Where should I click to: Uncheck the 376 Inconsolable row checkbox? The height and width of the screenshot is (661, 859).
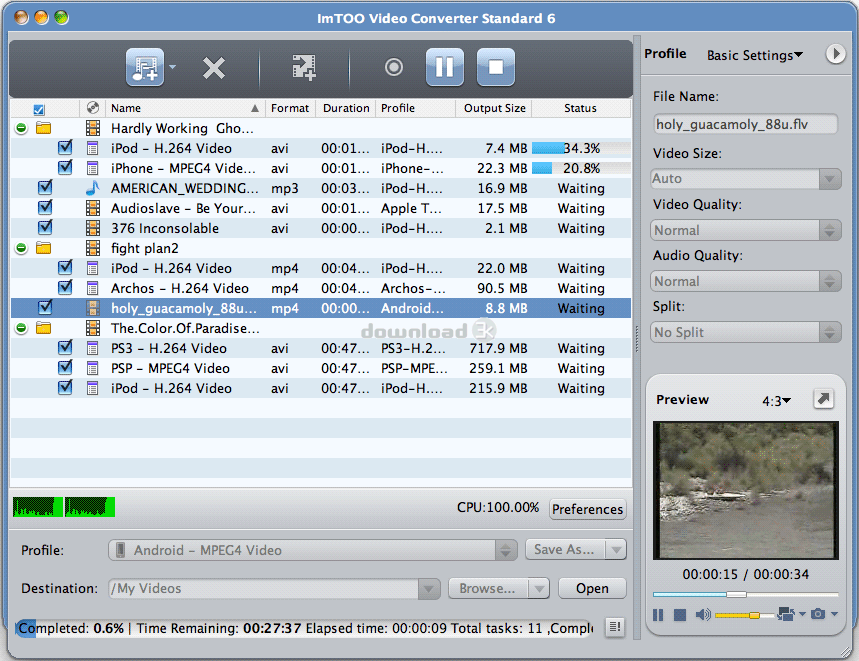[x=45, y=227]
